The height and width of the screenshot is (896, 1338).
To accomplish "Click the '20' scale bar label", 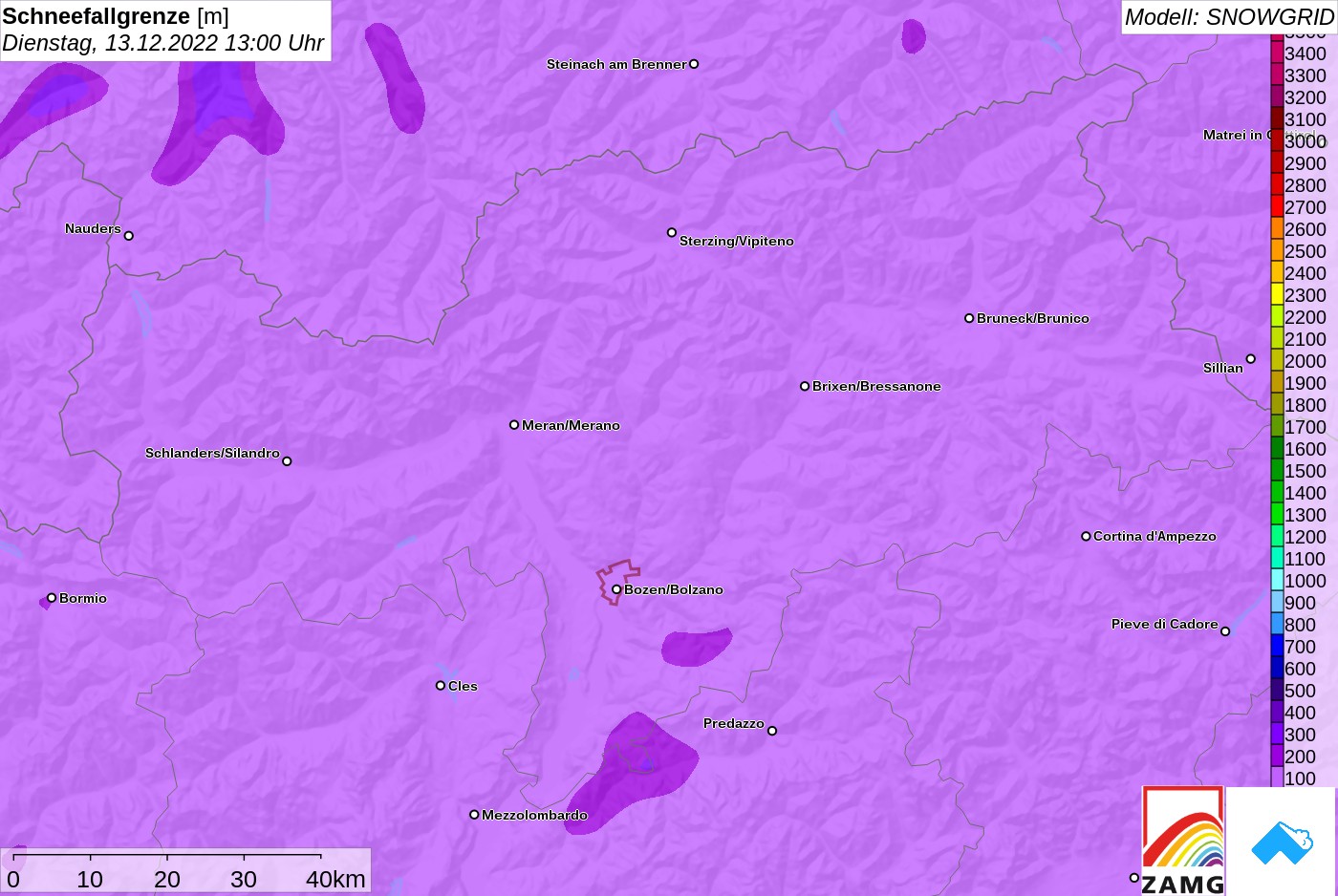I will pyautogui.click(x=167, y=879).
